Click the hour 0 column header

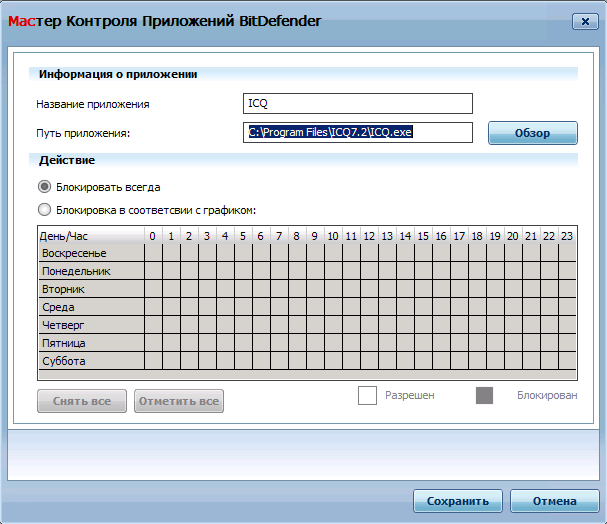[154, 236]
